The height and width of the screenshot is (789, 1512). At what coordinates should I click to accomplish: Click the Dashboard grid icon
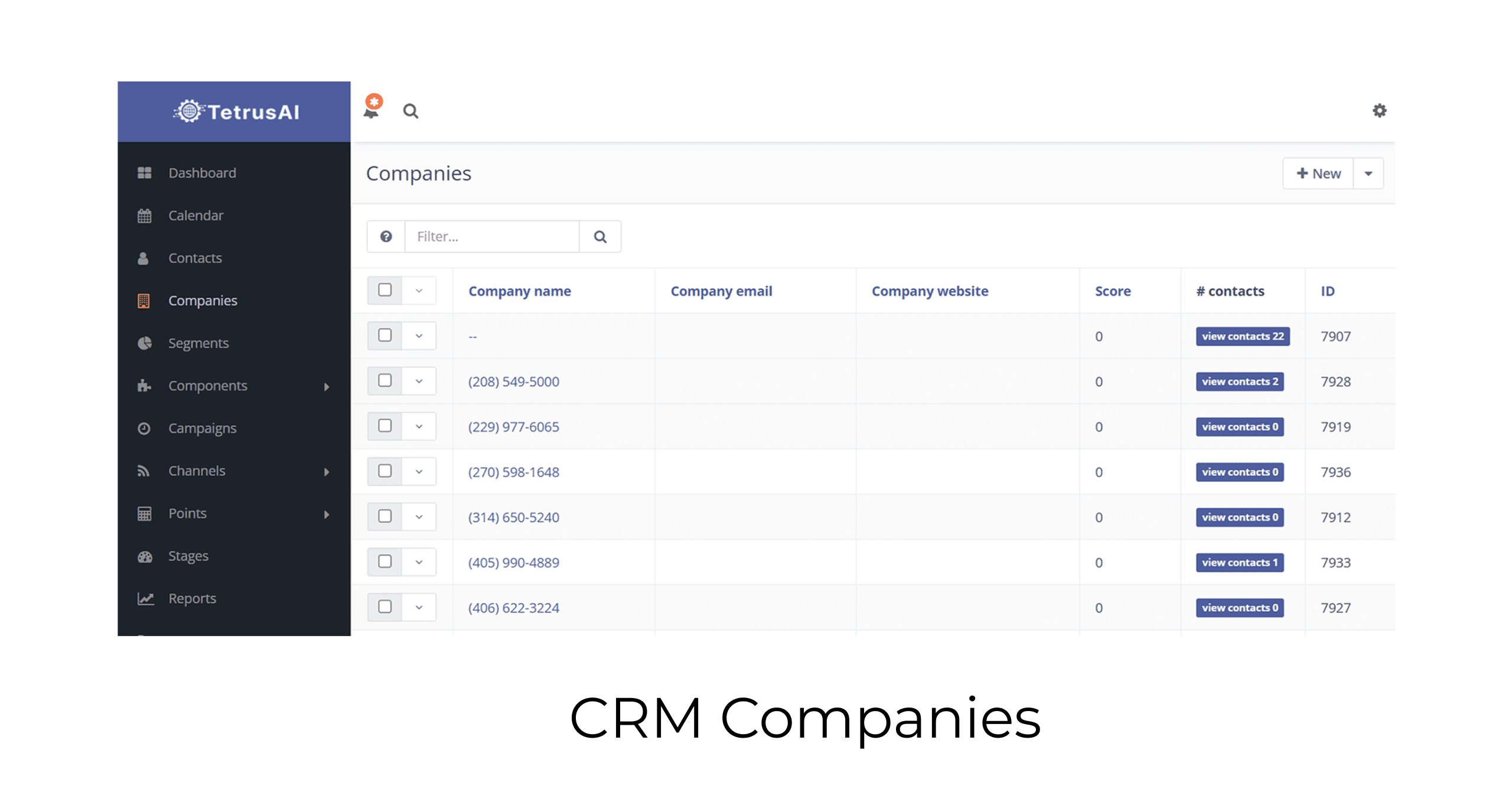coord(144,172)
